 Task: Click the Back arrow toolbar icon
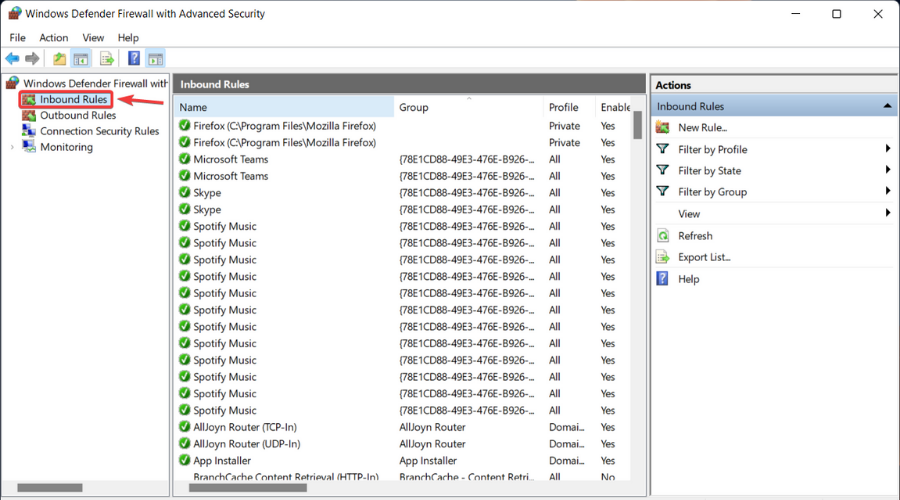tap(12, 59)
